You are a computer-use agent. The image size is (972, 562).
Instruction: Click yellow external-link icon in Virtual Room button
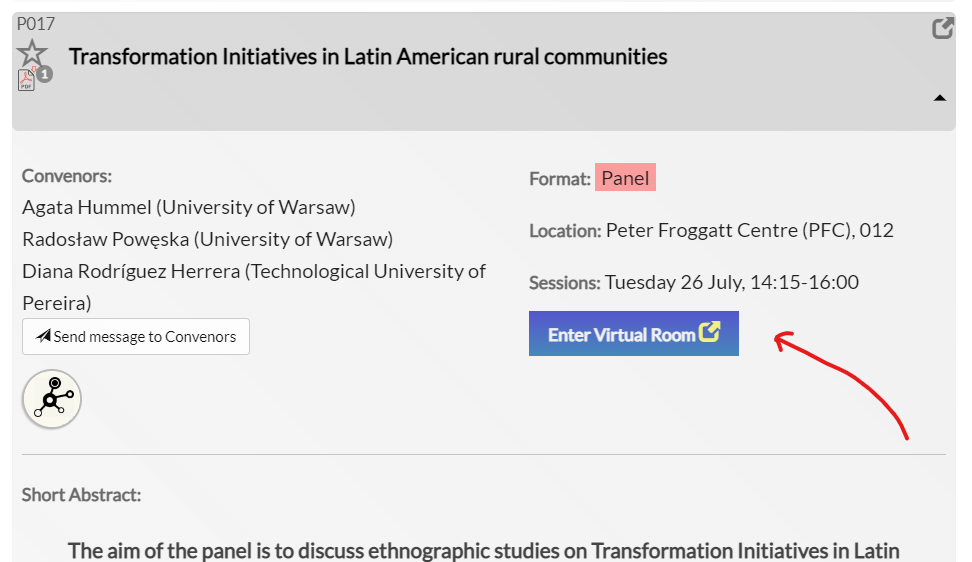[x=709, y=333]
